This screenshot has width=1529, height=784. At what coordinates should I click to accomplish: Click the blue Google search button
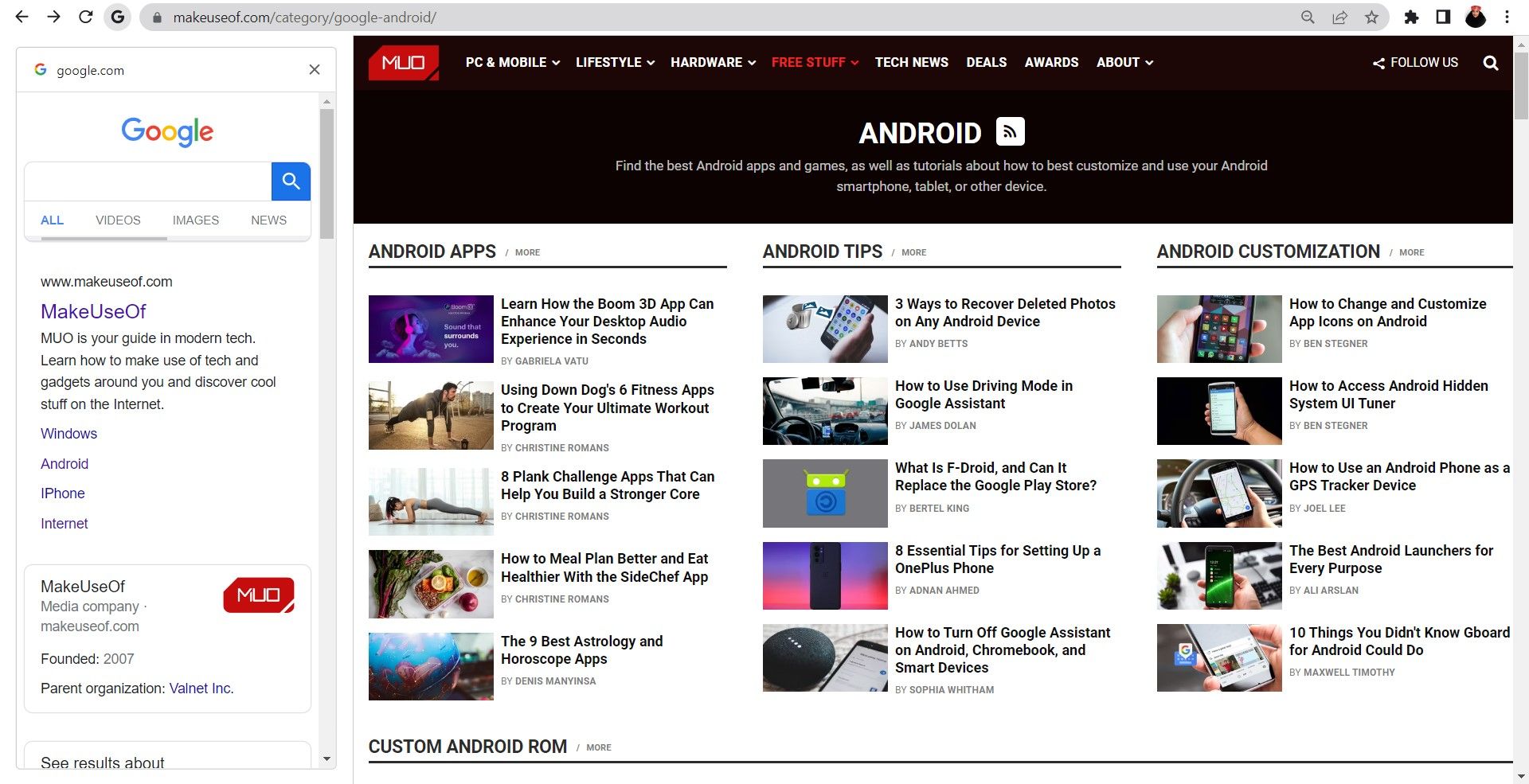(291, 181)
